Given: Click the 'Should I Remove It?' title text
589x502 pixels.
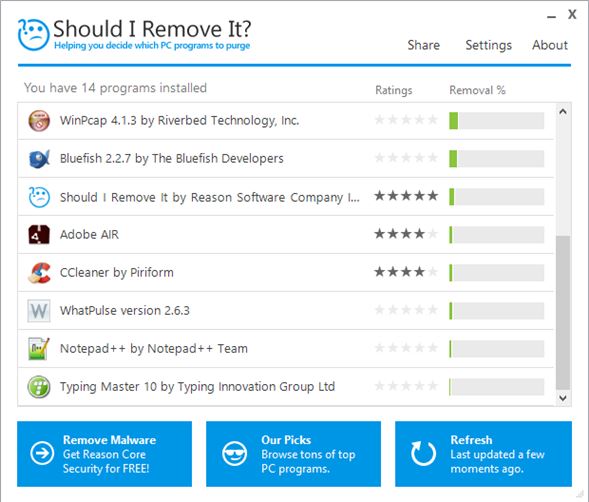Looking at the screenshot, I should pos(152,29).
